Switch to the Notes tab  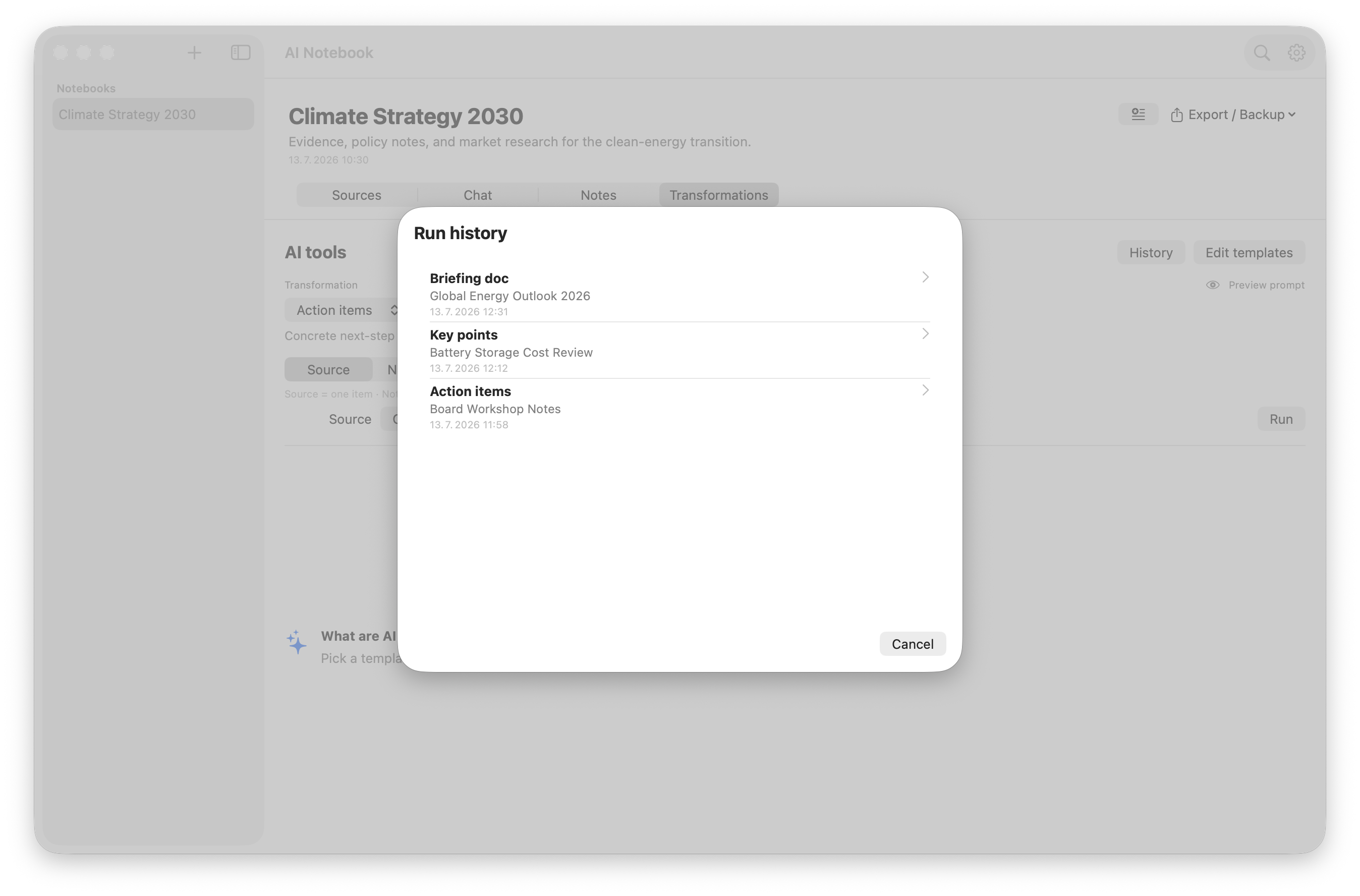(x=598, y=195)
